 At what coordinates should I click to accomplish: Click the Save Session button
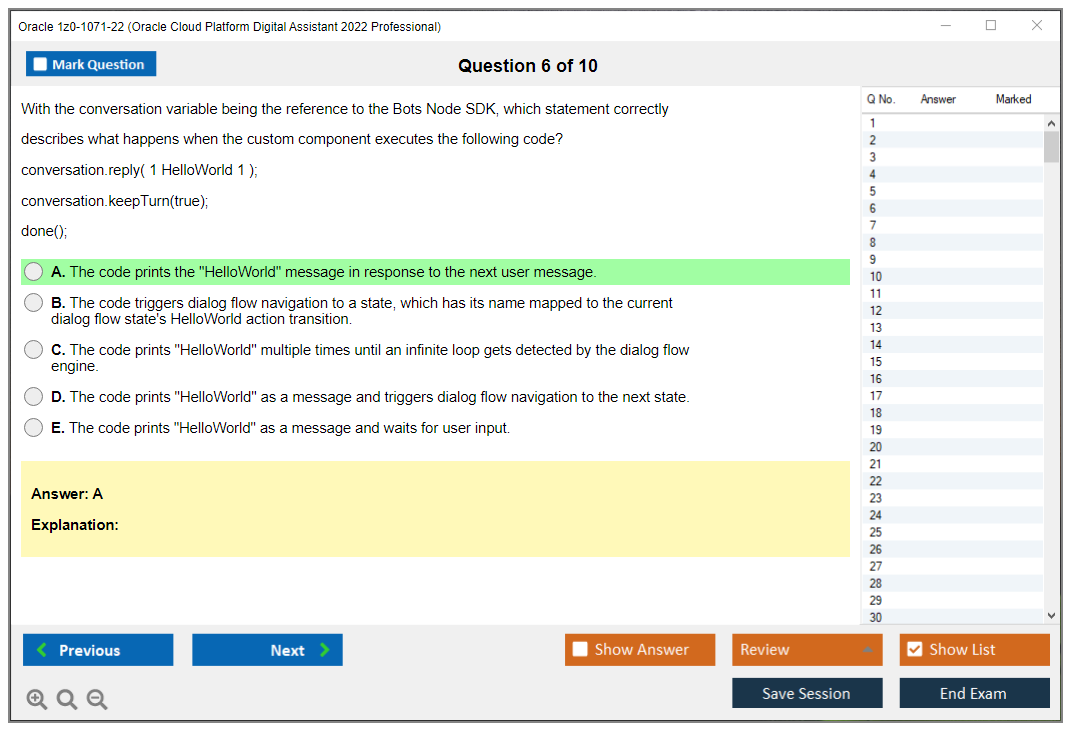coord(807,692)
